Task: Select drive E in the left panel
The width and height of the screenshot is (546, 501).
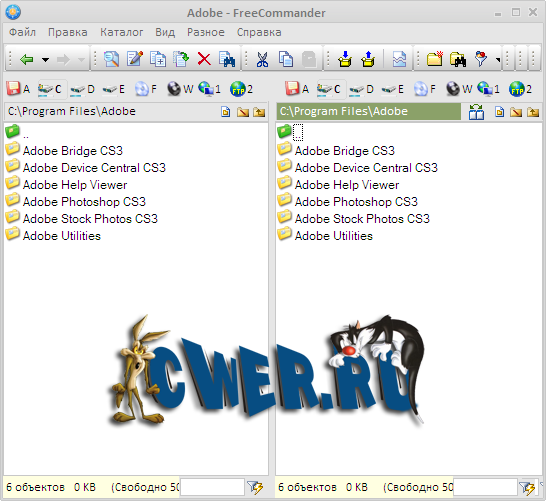Action: (x=114, y=89)
